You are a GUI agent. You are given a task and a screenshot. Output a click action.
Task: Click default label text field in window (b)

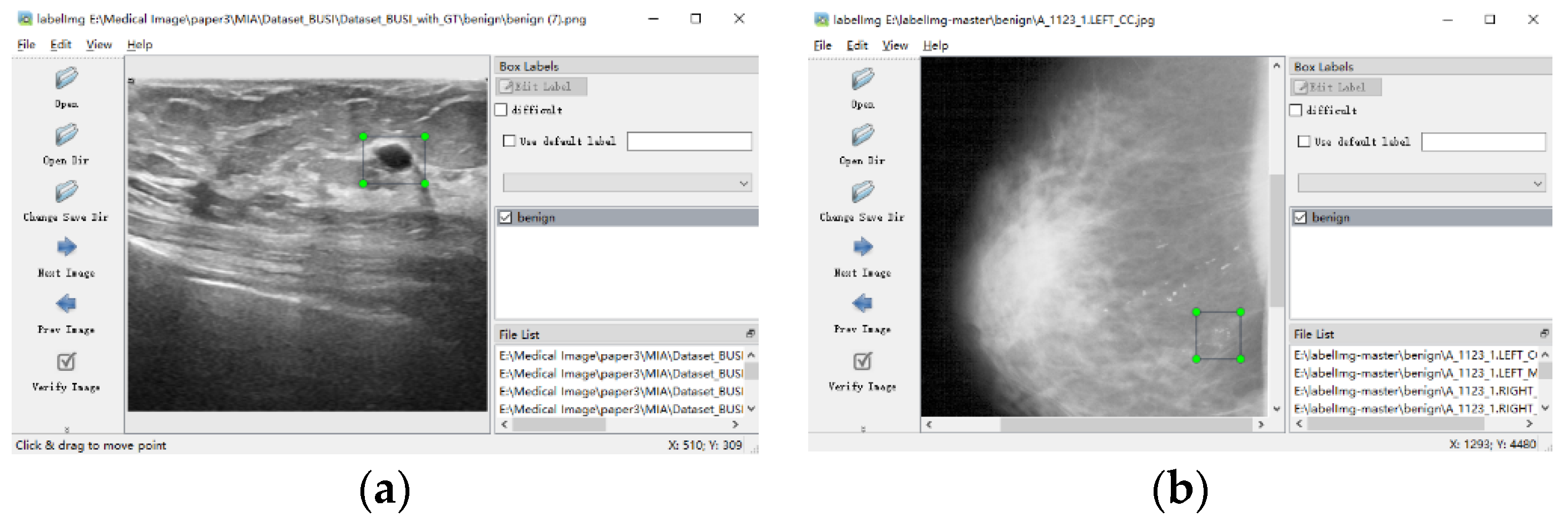1484,142
